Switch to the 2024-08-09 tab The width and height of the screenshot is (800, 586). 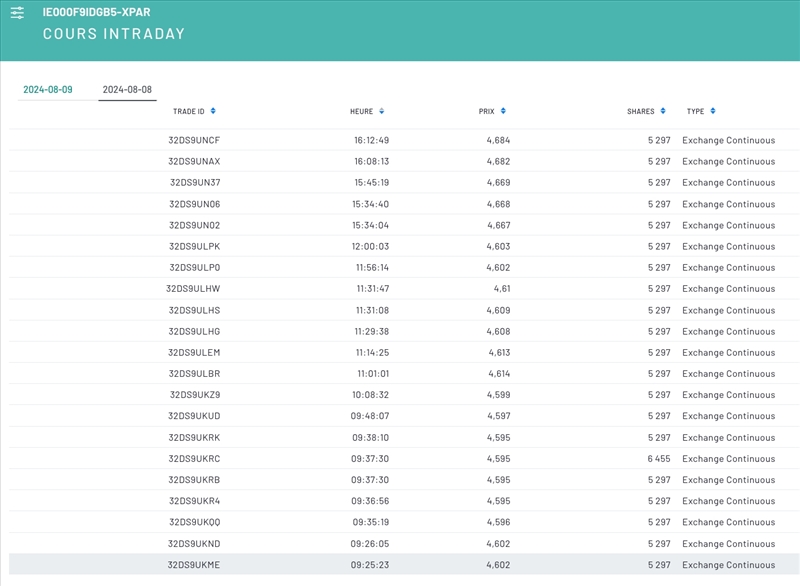click(48, 90)
